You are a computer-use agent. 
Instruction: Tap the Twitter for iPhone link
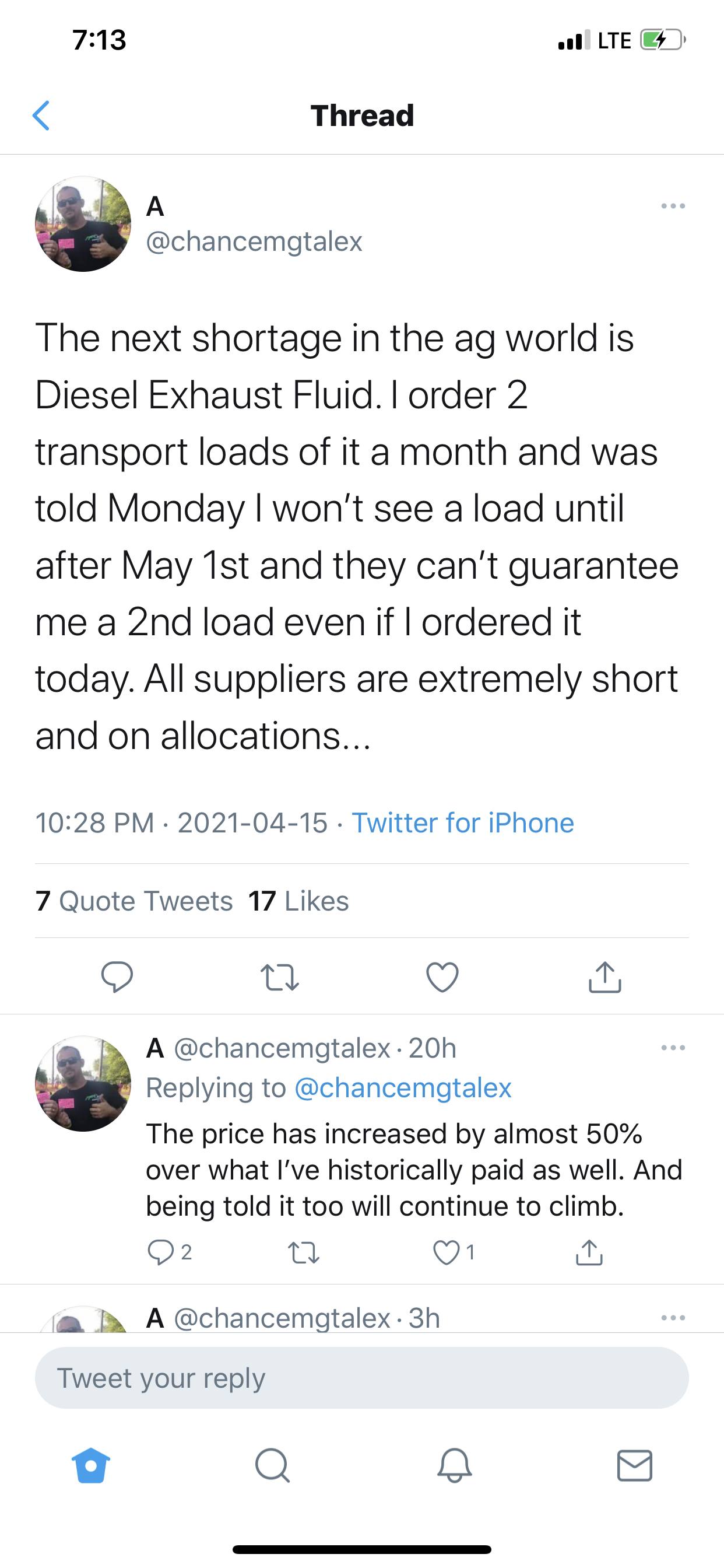[x=463, y=823]
